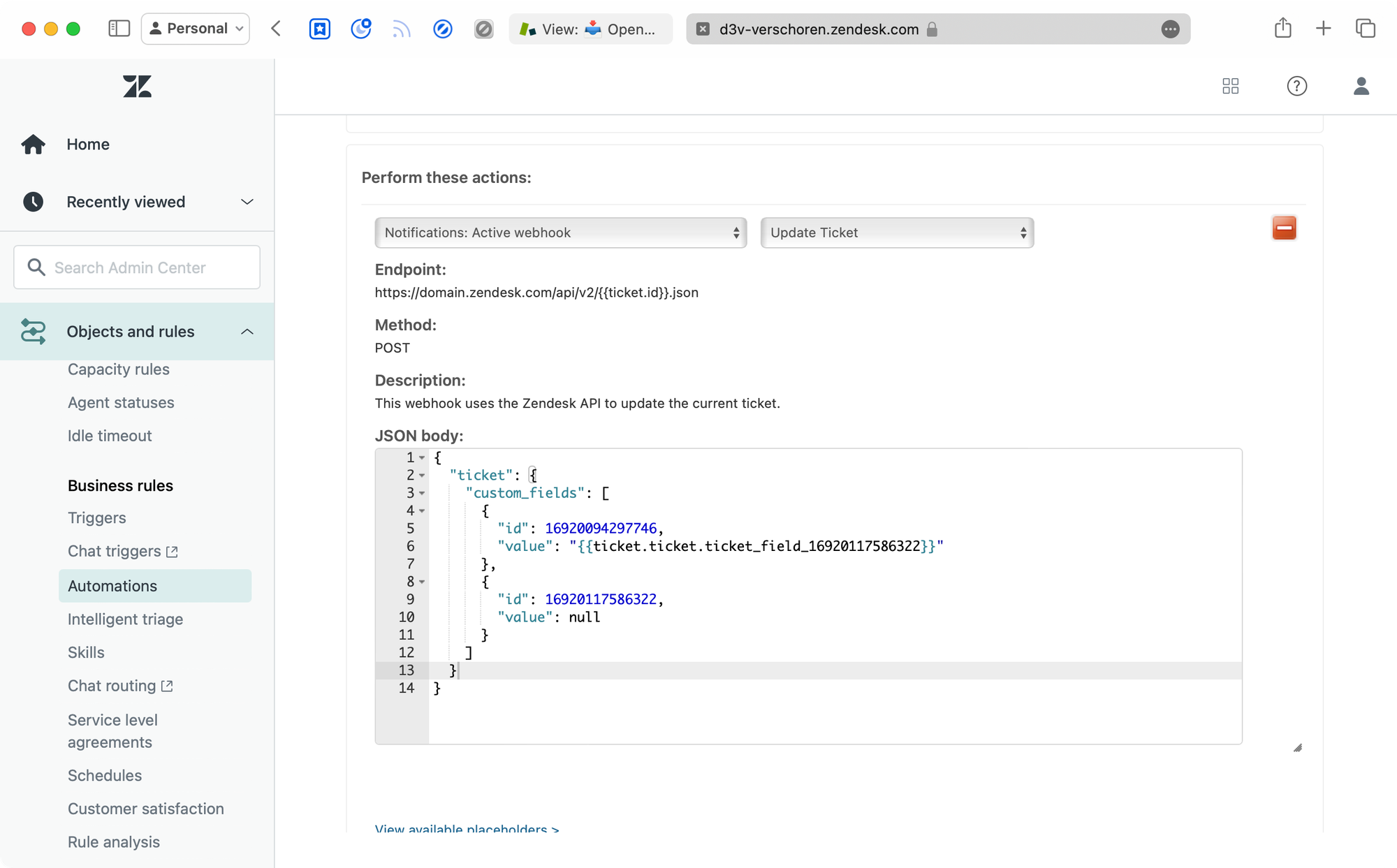Screen dimensions: 1397x868
Task: Open the user profile icon
Action: coord(1361,86)
